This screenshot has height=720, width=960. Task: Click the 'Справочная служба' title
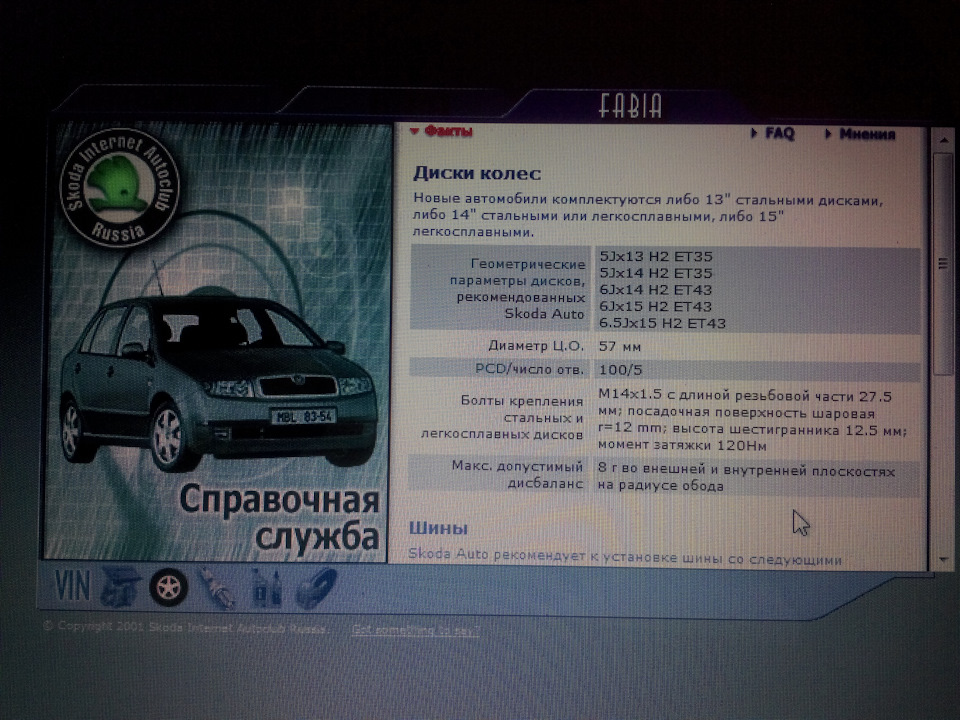click(279, 517)
